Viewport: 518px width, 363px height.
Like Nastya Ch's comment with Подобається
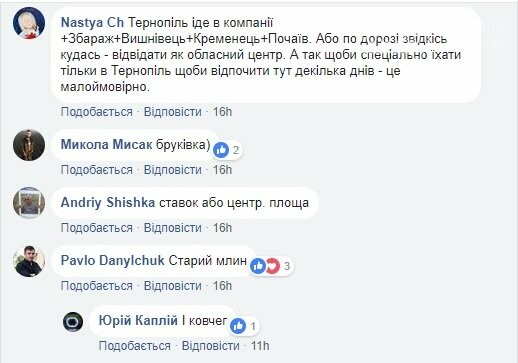coord(97,112)
